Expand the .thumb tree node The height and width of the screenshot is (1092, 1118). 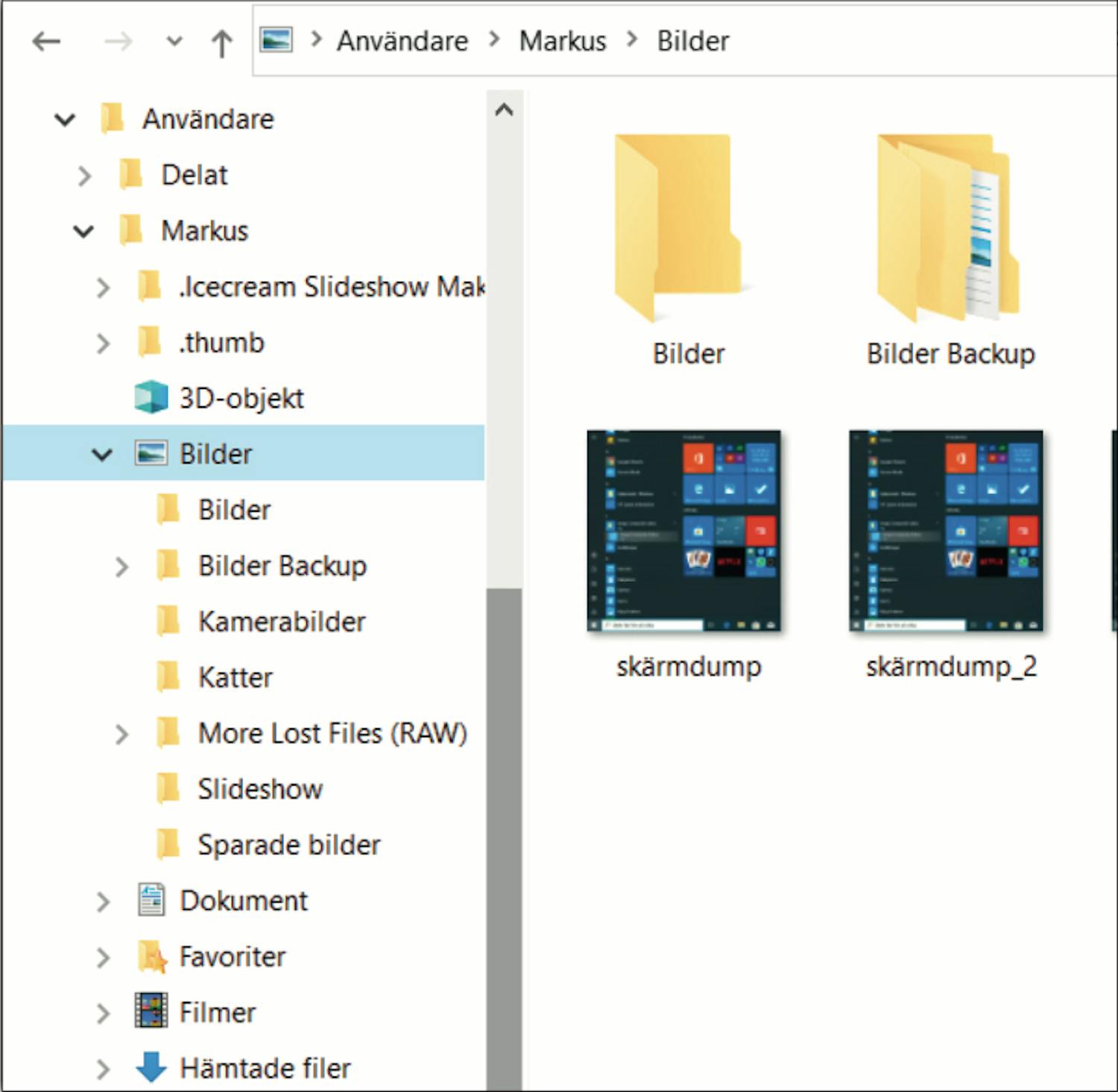[104, 344]
